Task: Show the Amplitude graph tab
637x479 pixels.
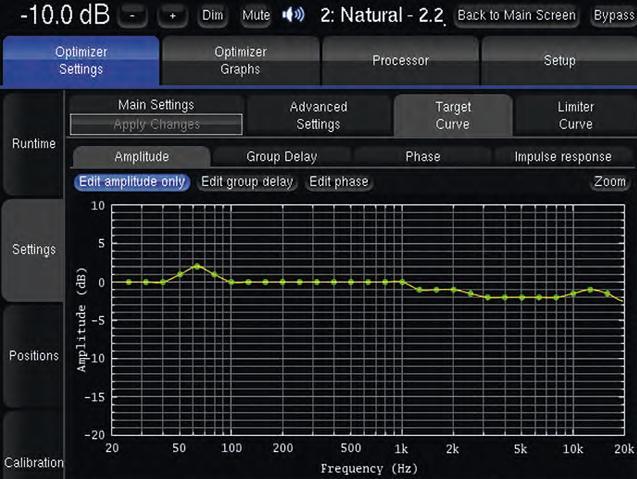Action: coord(141,156)
